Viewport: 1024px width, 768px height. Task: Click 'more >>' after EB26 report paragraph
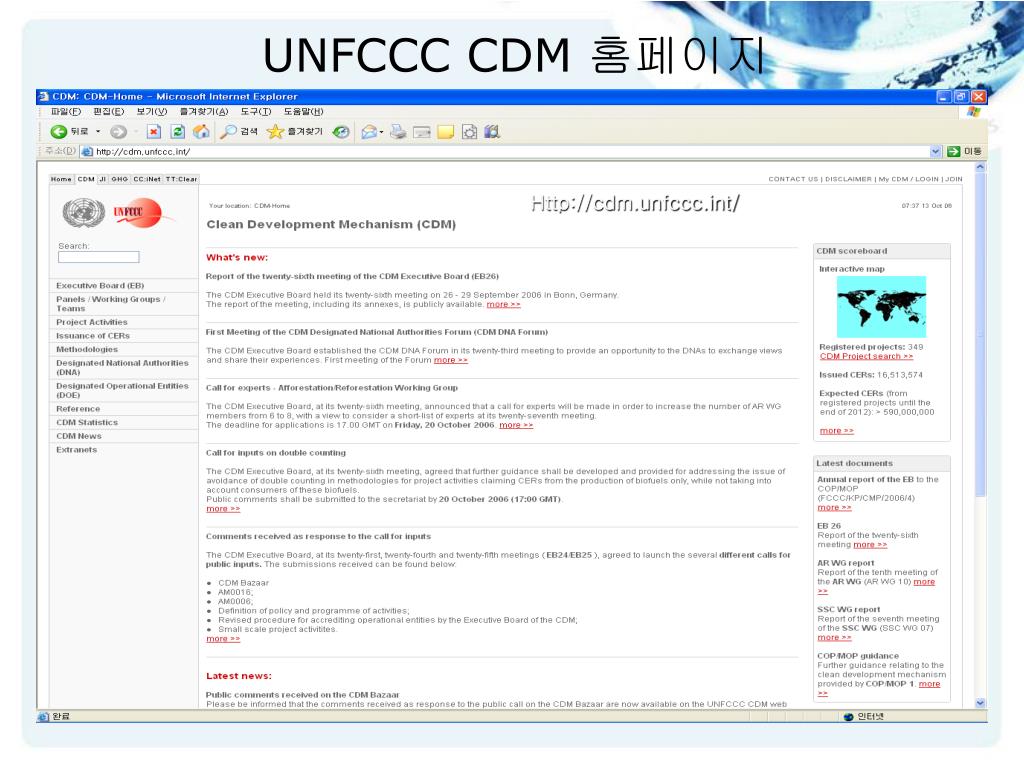tap(504, 304)
